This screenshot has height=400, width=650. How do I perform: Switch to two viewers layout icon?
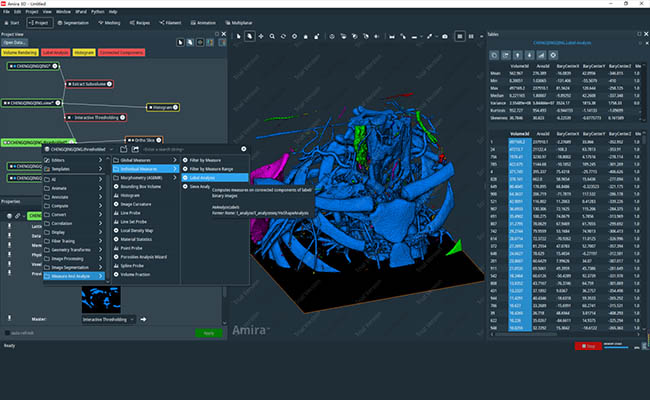click(471, 36)
